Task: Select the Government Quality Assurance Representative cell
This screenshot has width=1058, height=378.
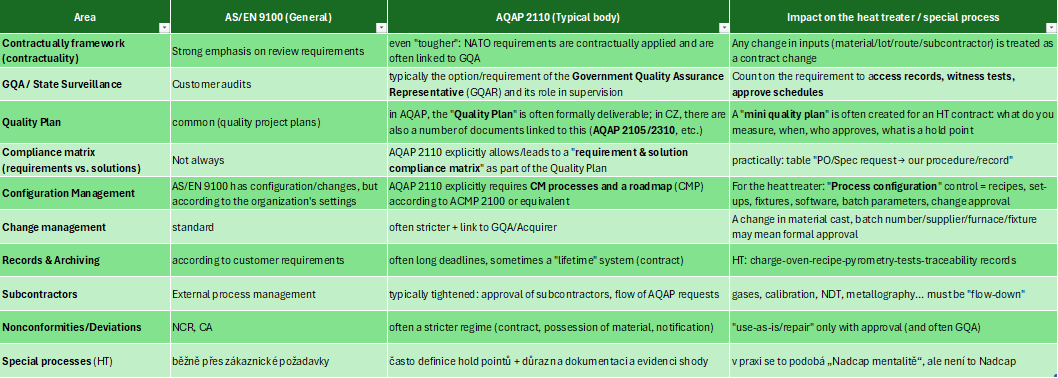Action: coord(559,84)
